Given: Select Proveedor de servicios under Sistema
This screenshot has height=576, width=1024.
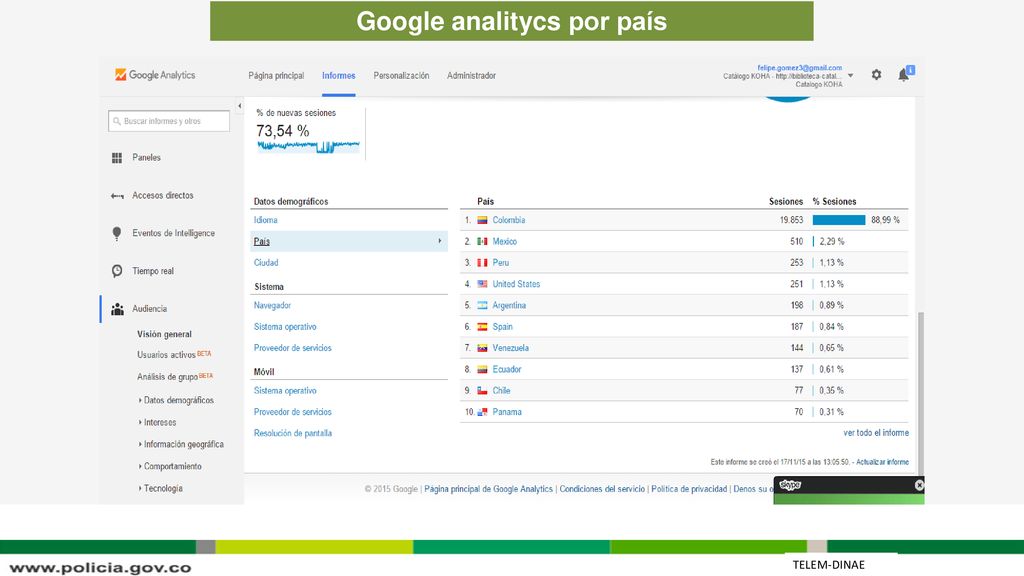Looking at the screenshot, I should (x=293, y=348).
